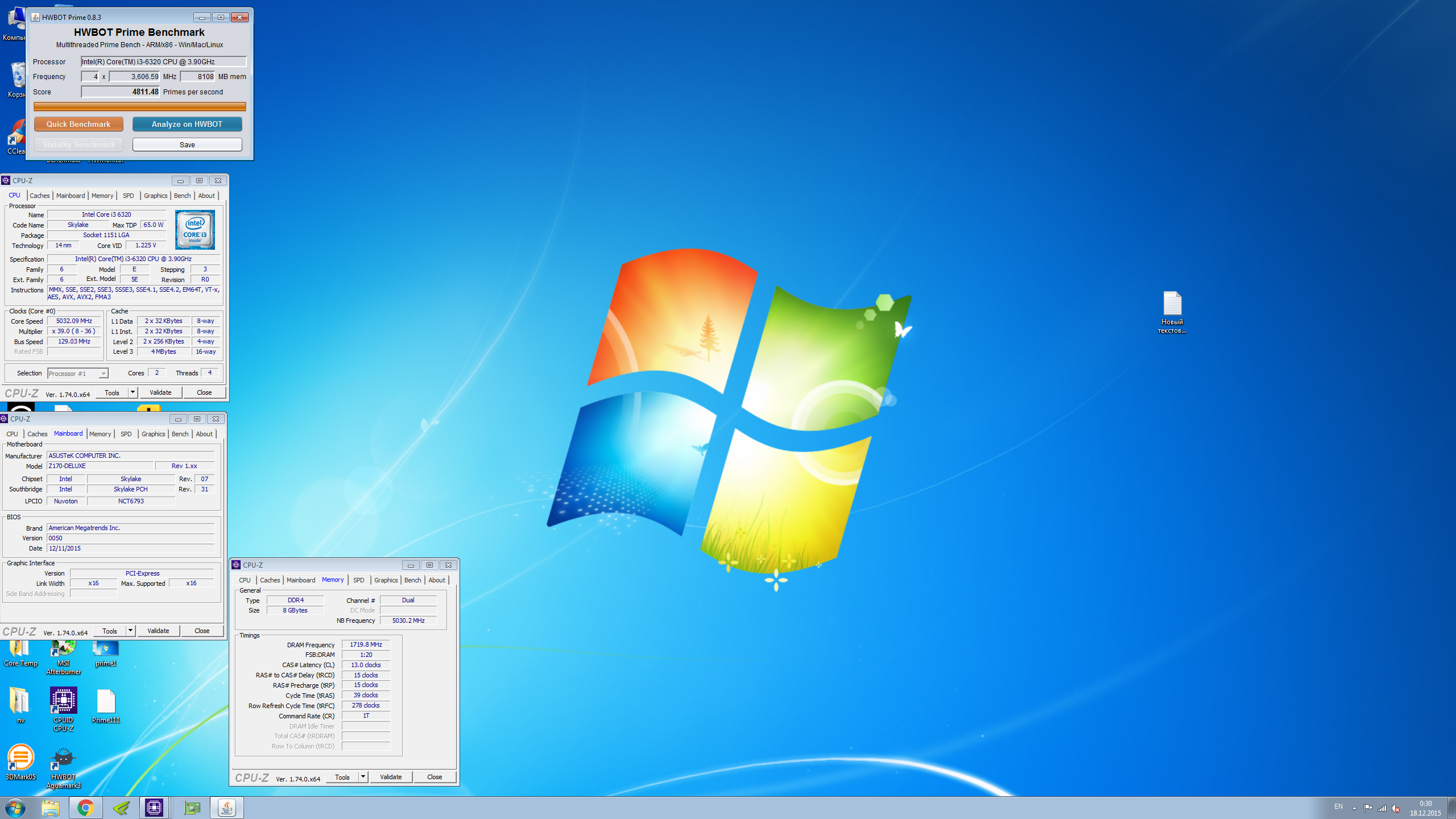Show hidden tray icons arrow
Image resolution: width=1456 pixels, height=819 pixels.
pos(1354,808)
